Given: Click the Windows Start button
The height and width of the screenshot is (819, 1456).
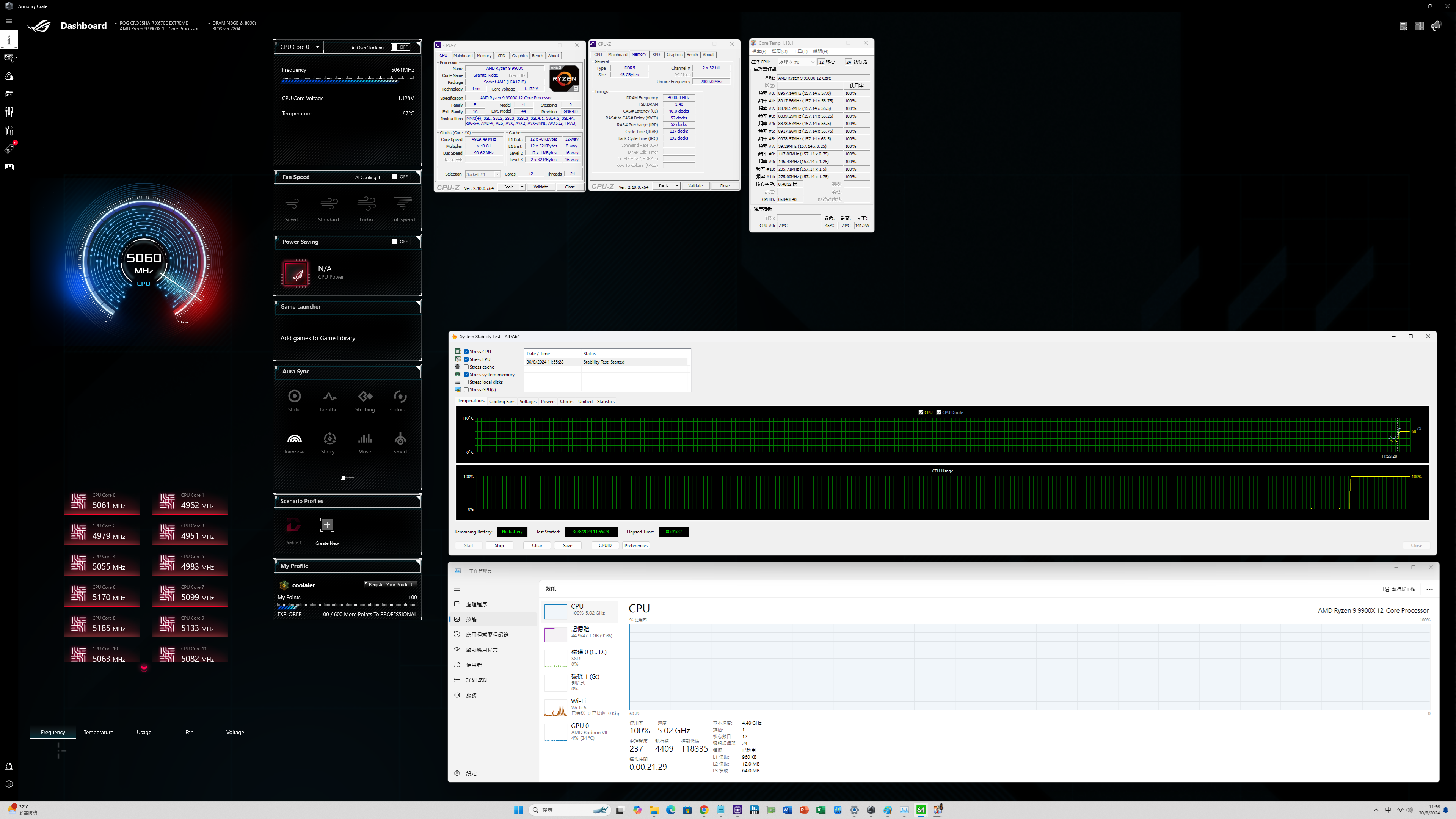Looking at the screenshot, I should [518, 810].
